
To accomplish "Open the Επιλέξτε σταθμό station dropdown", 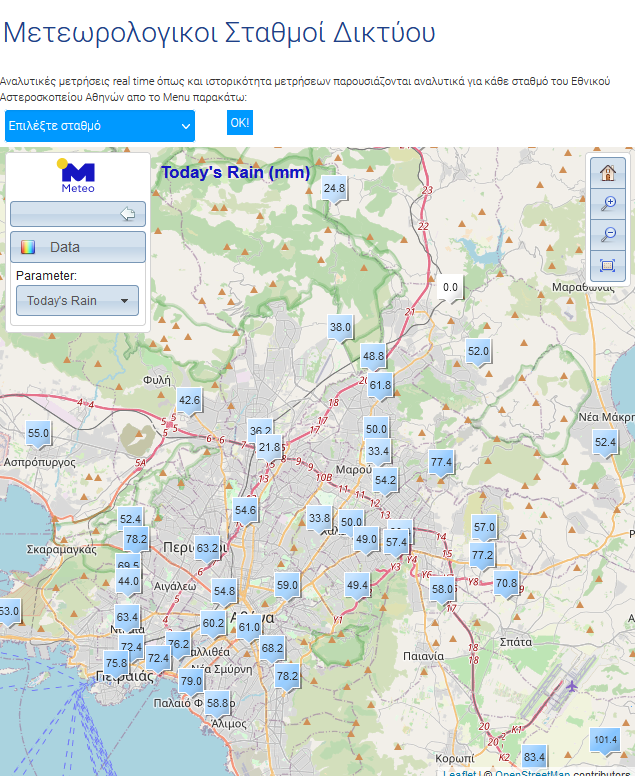I will click(100, 126).
